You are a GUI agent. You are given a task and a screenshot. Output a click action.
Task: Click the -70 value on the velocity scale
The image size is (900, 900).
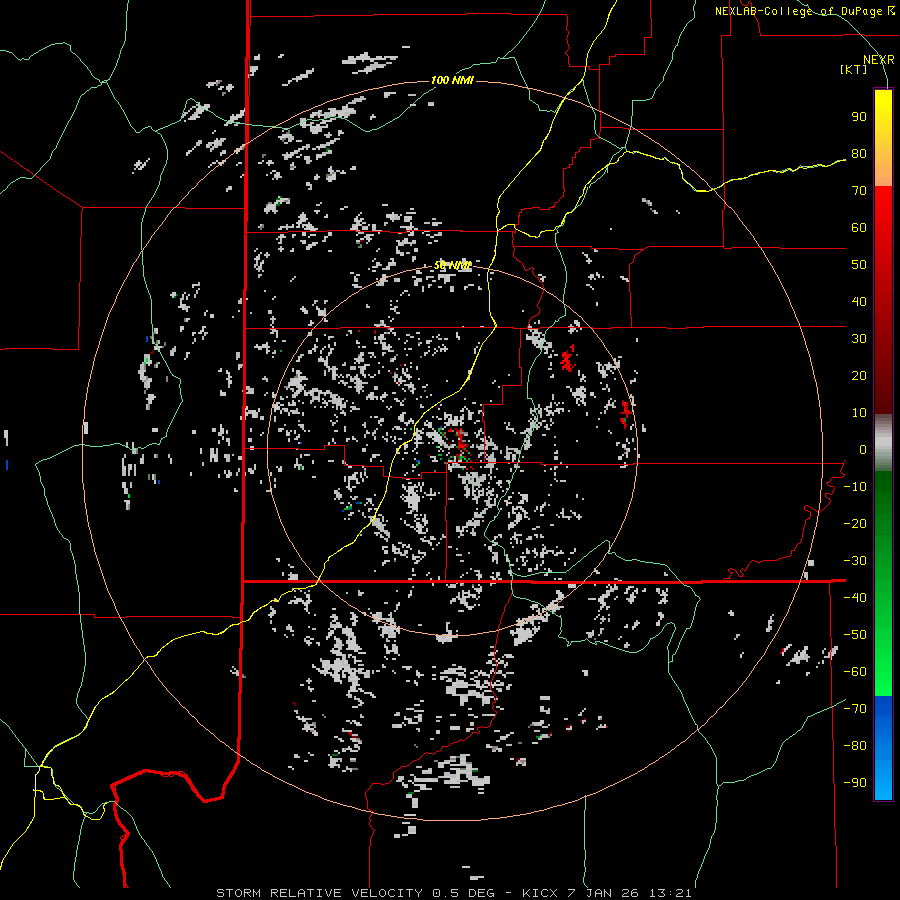(855, 709)
